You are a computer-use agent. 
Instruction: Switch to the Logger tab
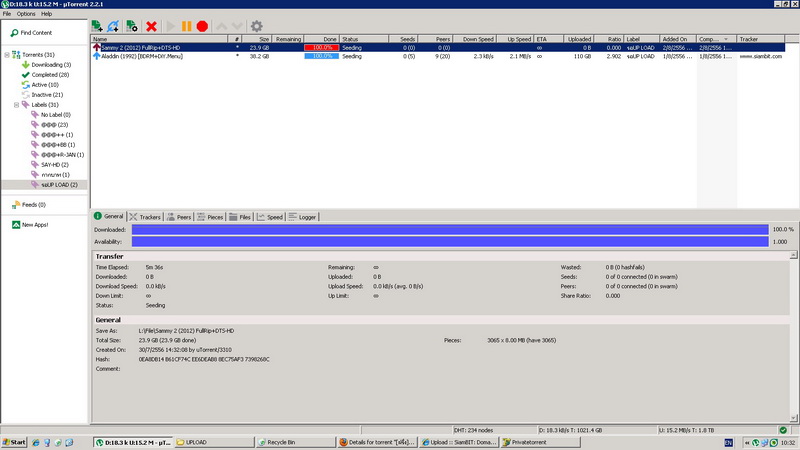[x=302, y=217]
